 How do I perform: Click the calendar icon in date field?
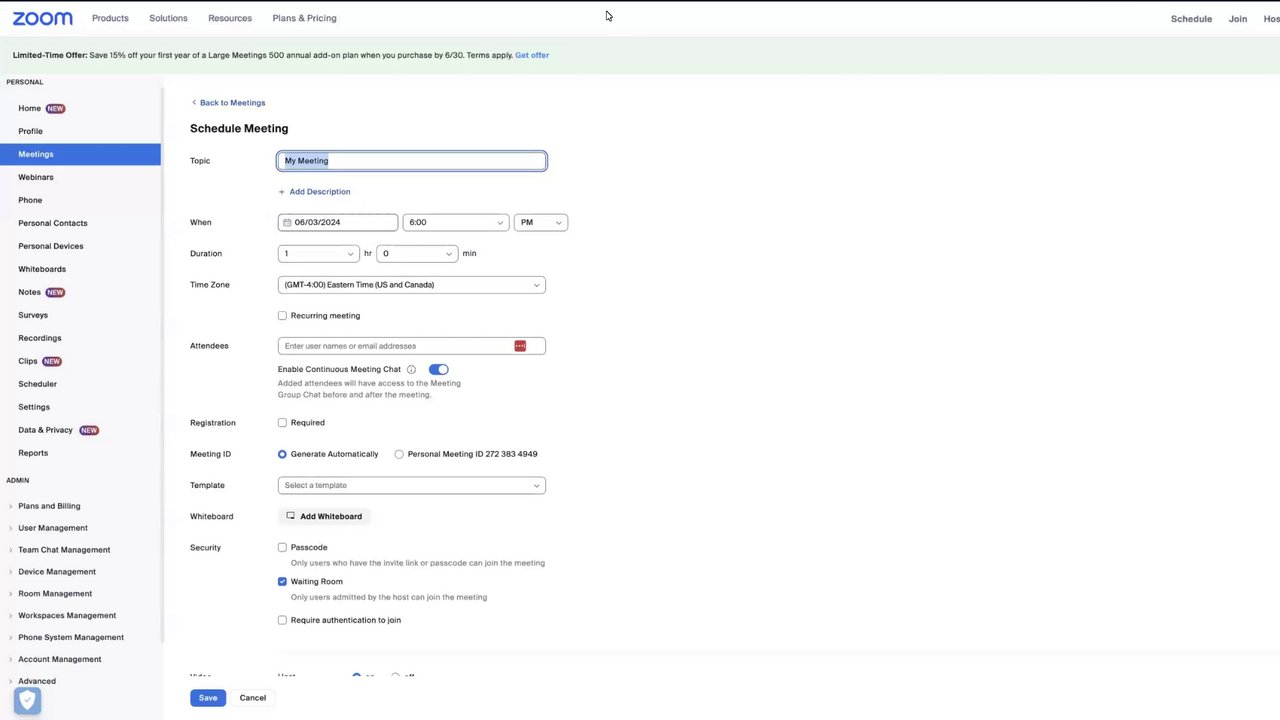pyautogui.click(x=287, y=222)
